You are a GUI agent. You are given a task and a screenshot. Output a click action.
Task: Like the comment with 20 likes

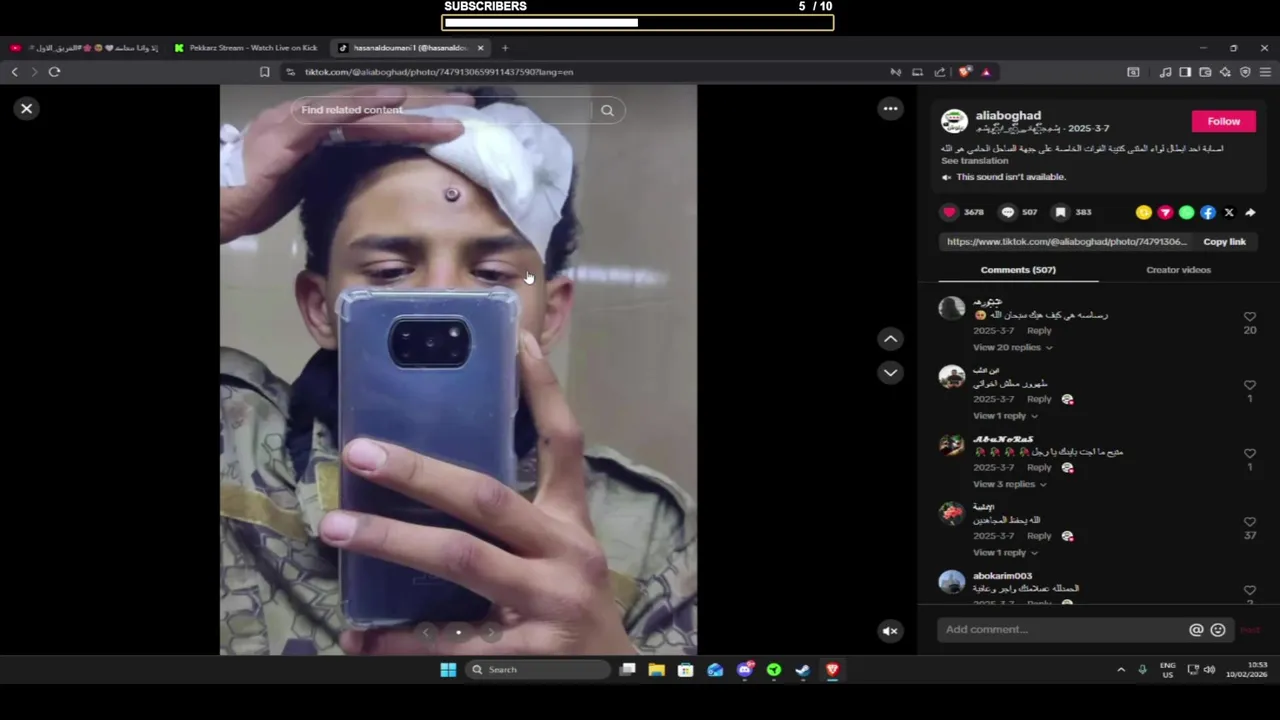click(1249, 317)
